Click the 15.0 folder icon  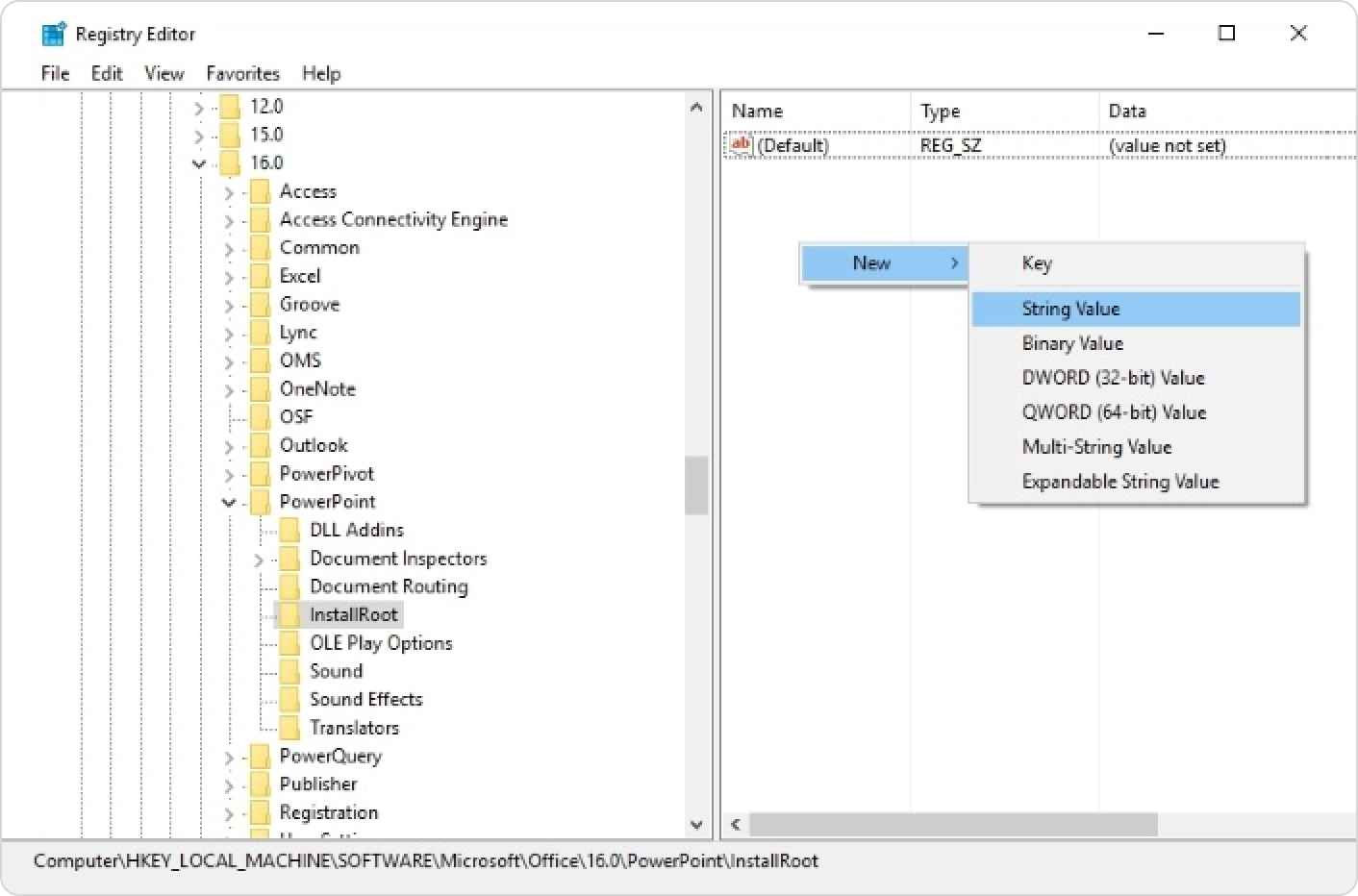tap(230, 135)
